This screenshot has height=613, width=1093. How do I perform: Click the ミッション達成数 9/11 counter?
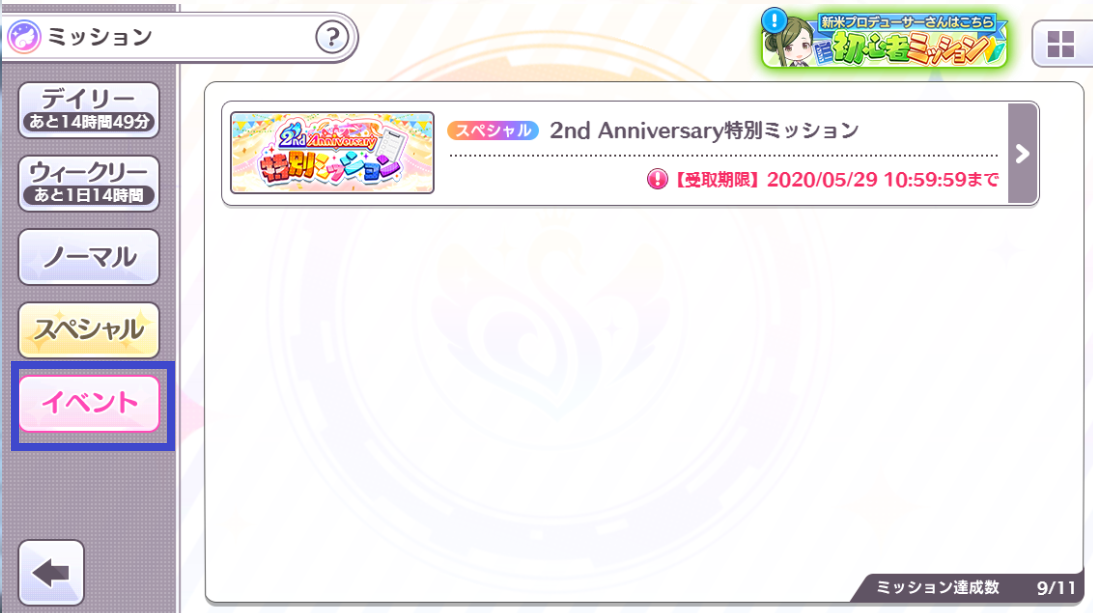coord(974,588)
